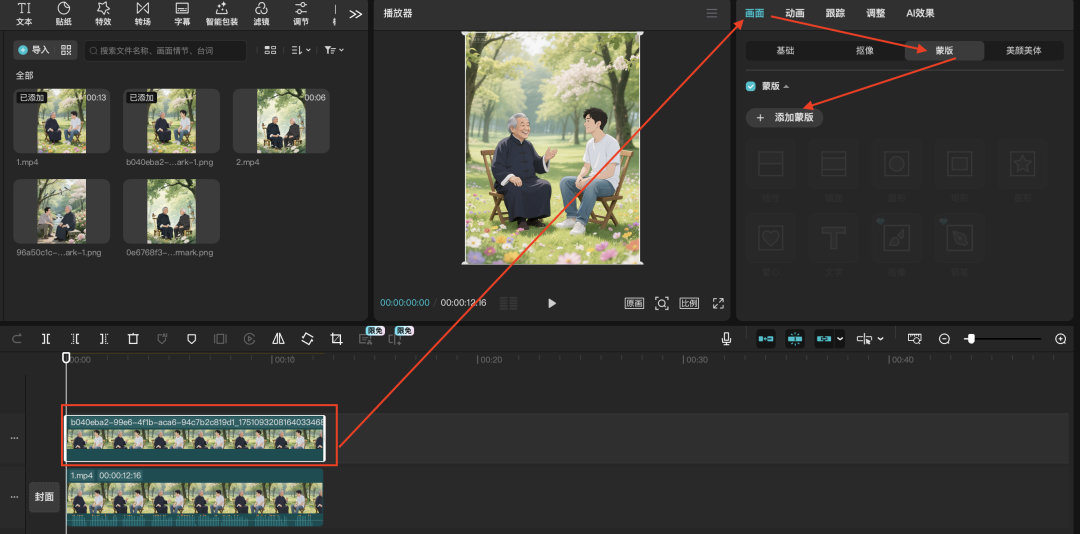This screenshot has height=534, width=1080.
Task: Click the 添加蒙版 button
Action: coord(785,117)
